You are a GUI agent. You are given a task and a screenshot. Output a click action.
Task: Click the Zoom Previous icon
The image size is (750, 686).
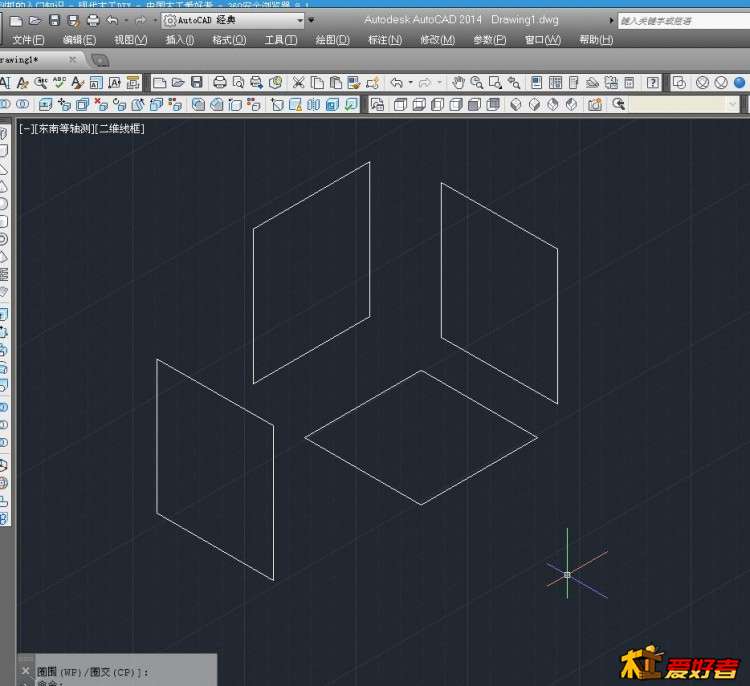pos(514,83)
